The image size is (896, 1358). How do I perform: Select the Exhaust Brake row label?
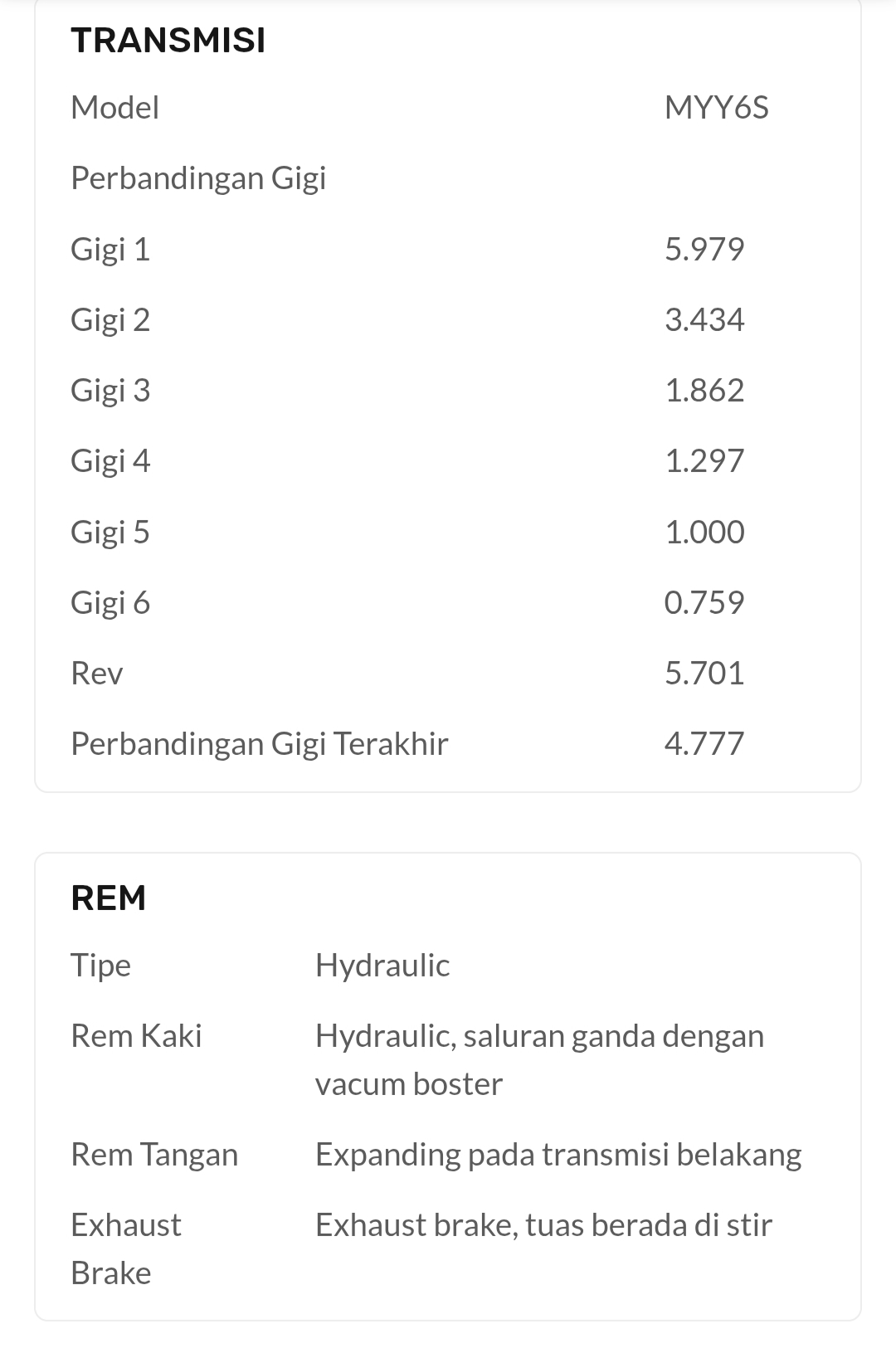[x=125, y=1248]
